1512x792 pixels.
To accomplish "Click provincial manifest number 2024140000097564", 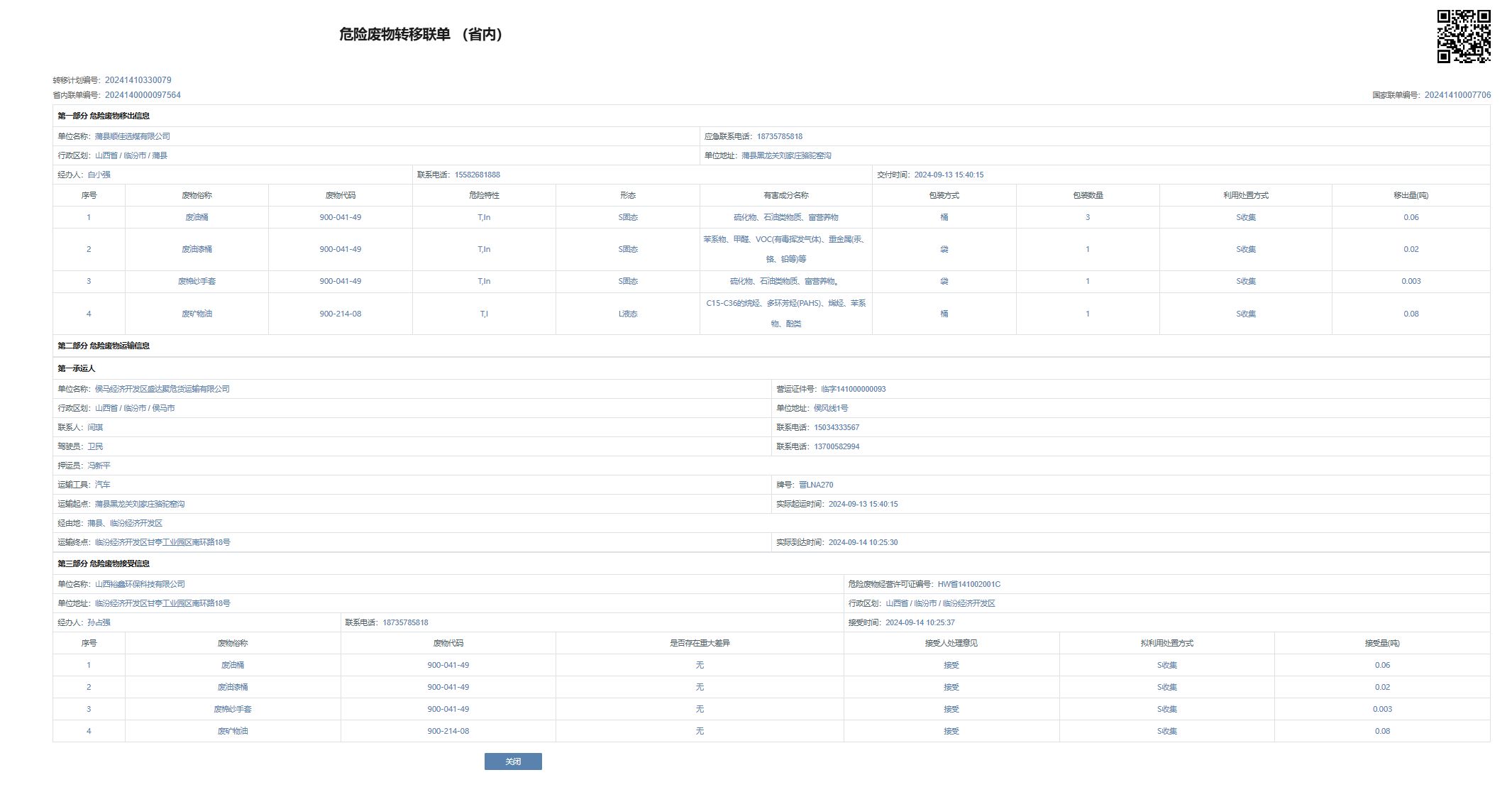I will [143, 95].
